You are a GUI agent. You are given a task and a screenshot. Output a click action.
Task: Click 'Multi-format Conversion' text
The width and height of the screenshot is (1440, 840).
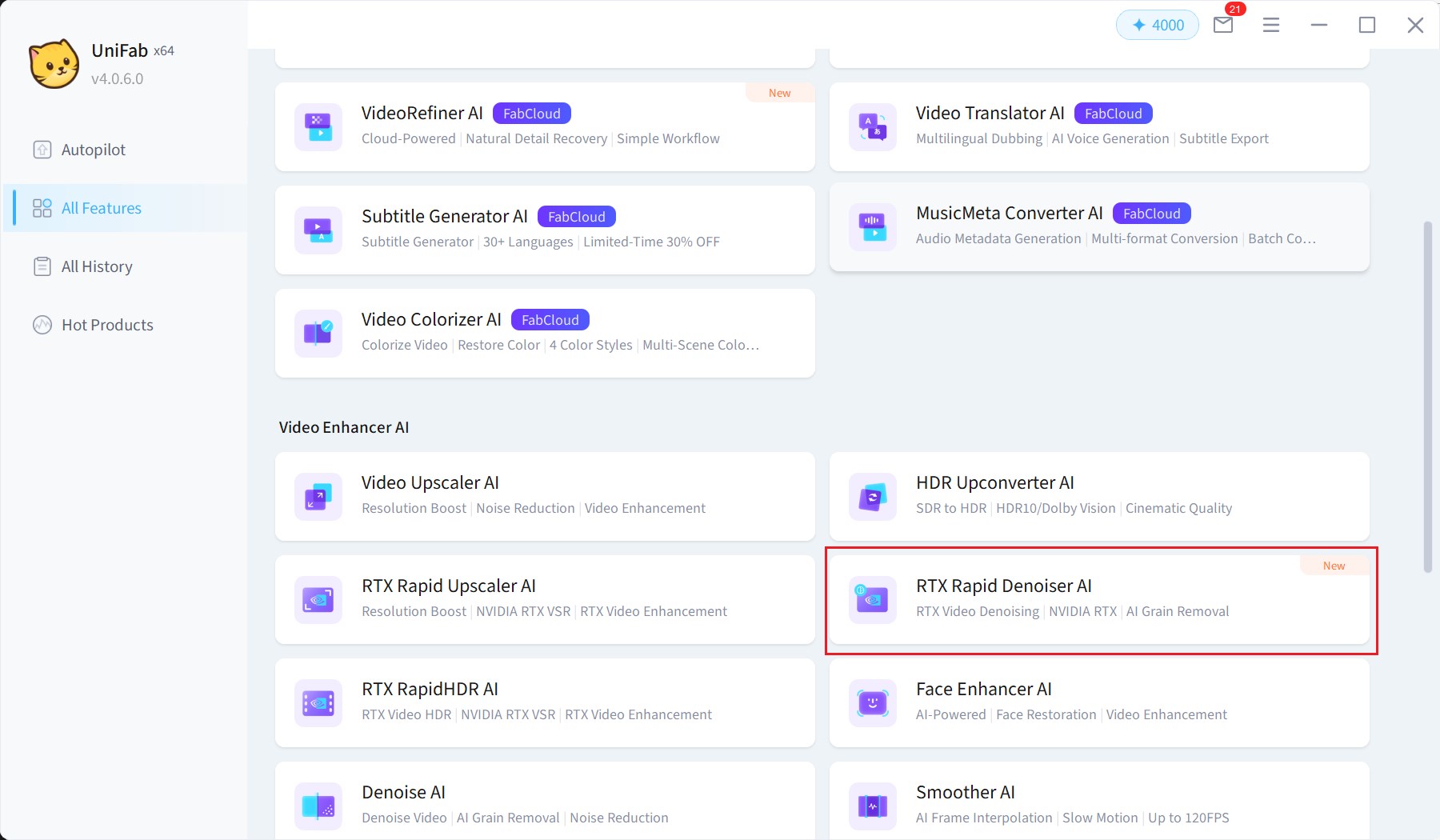pos(1165,238)
